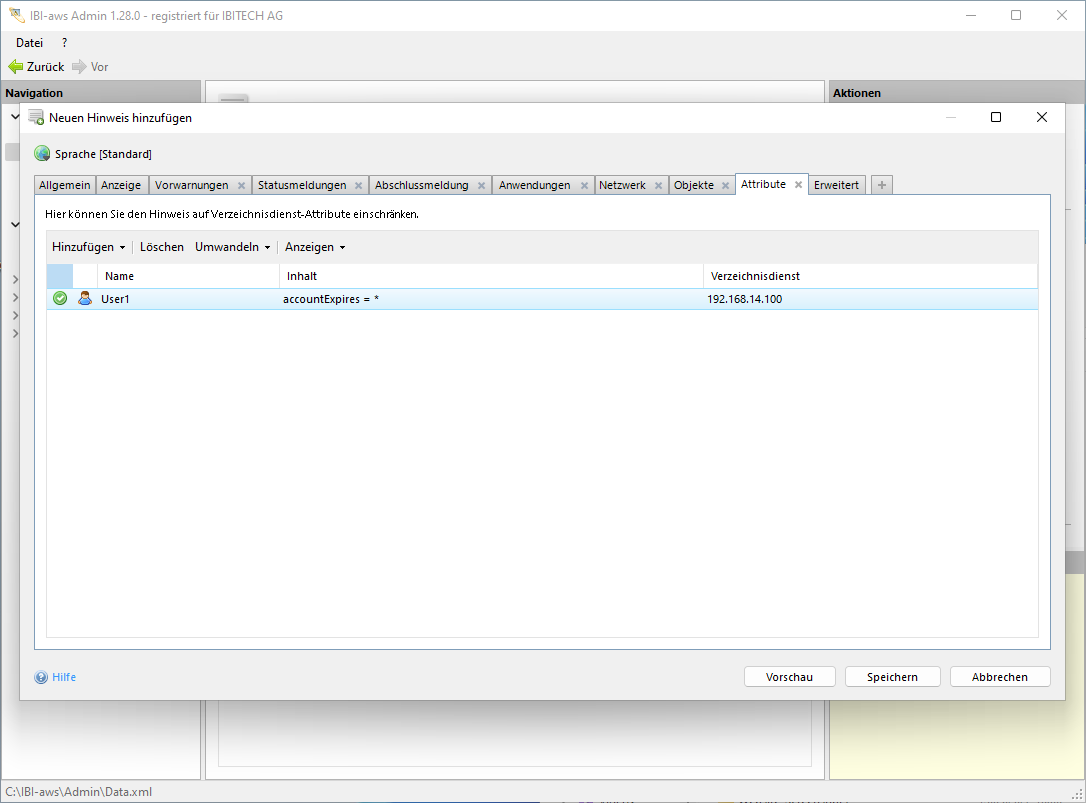1086x803 pixels.
Task: Sort by the Verzeichnisdienst column header
Action: [x=755, y=276]
